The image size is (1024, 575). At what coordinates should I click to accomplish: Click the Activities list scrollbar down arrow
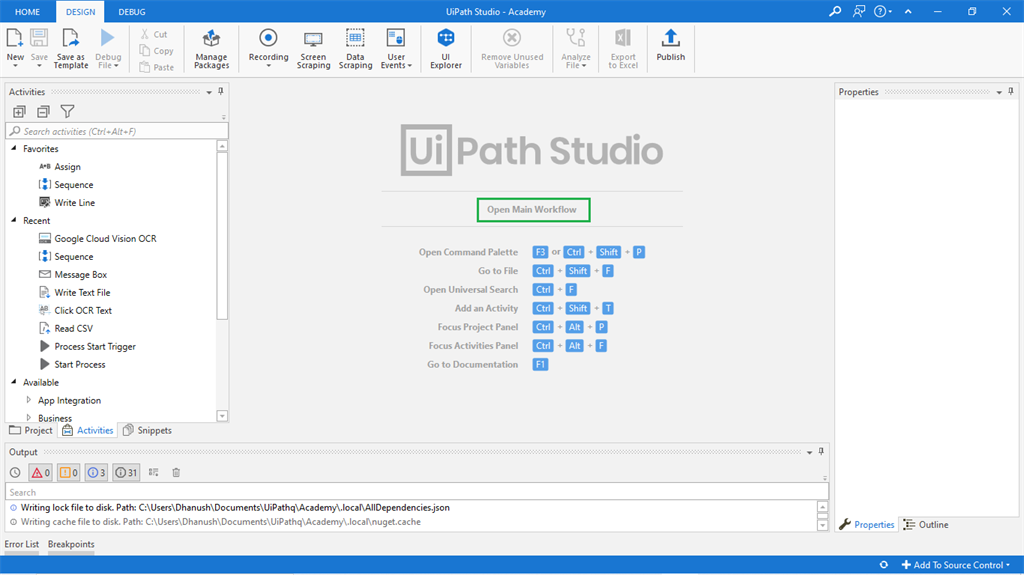coord(222,416)
